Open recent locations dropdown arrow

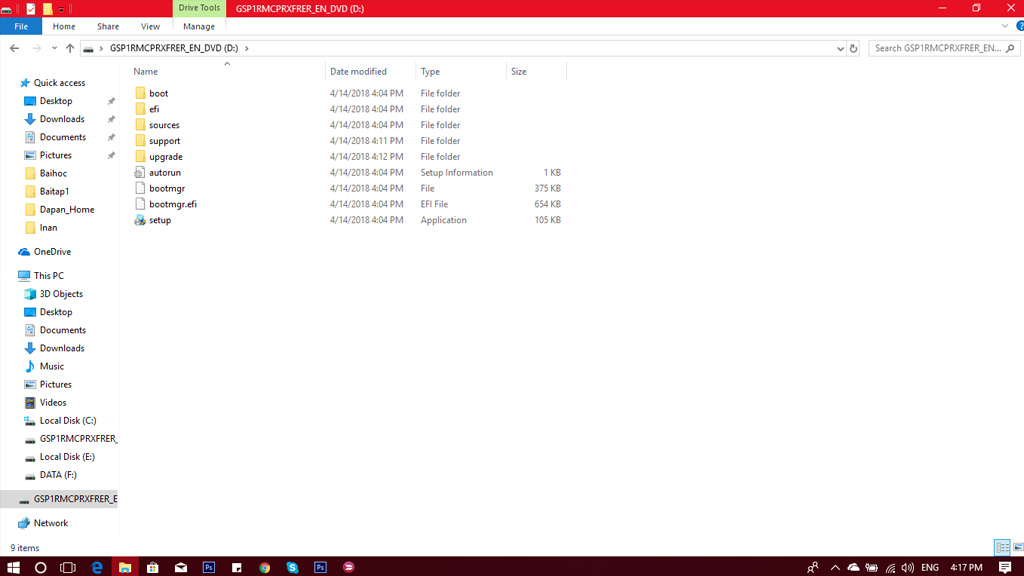pos(54,48)
